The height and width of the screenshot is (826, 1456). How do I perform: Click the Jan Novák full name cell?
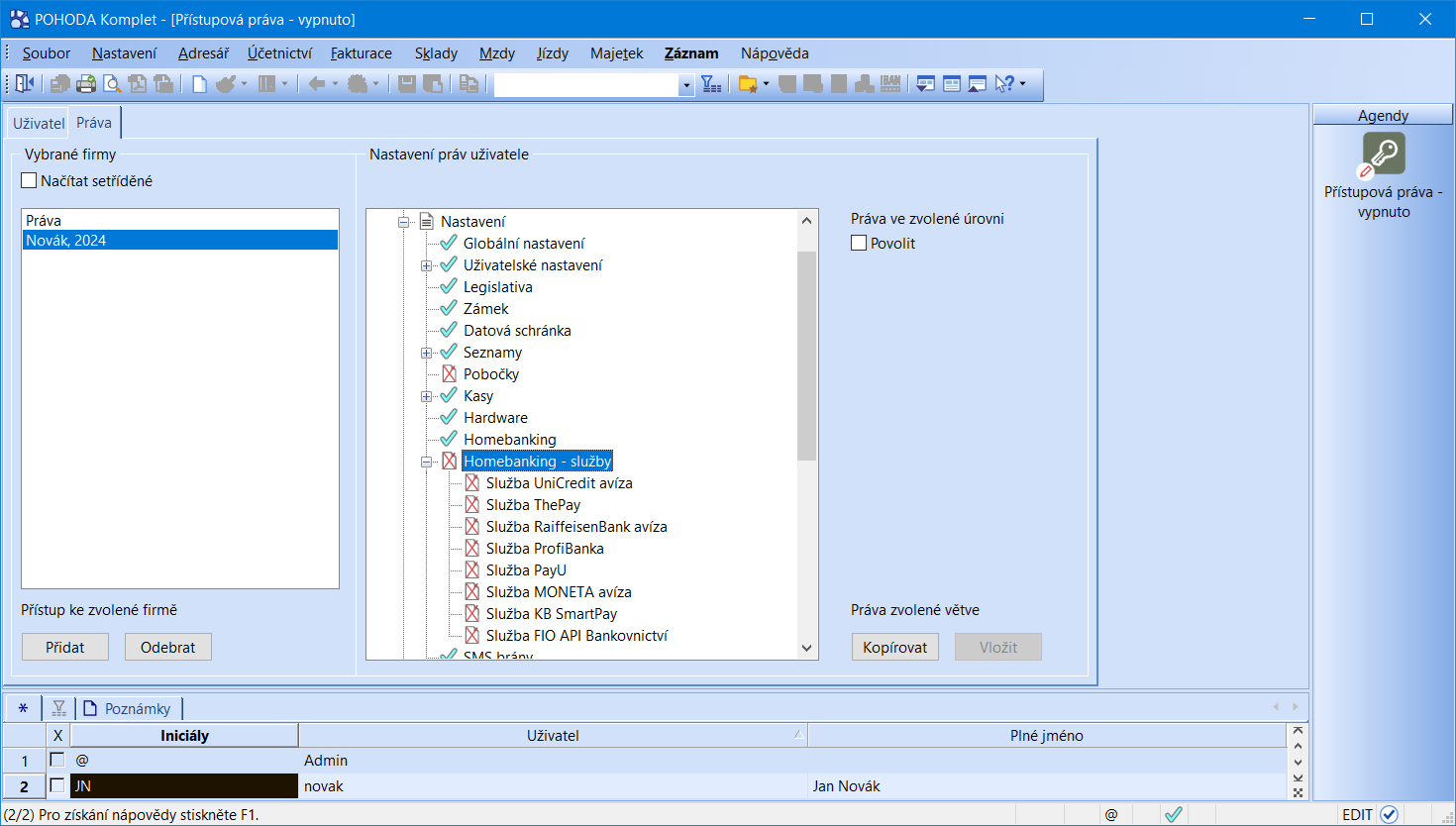point(1047,785)
